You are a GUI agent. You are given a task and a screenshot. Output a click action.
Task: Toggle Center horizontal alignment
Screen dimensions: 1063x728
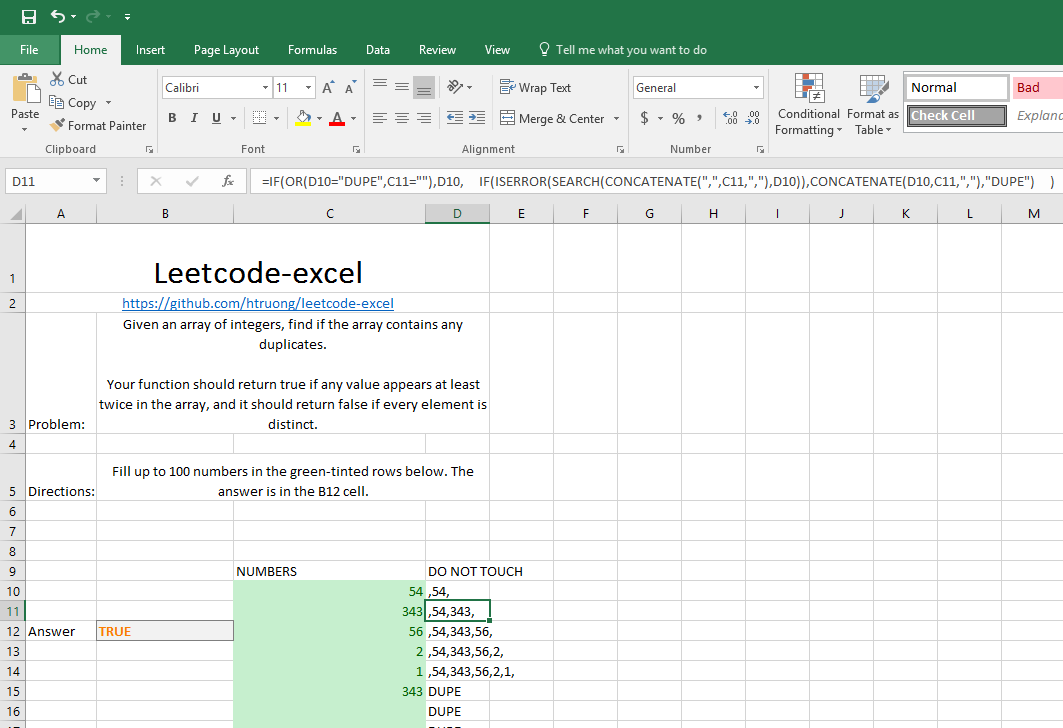[401, 118]
